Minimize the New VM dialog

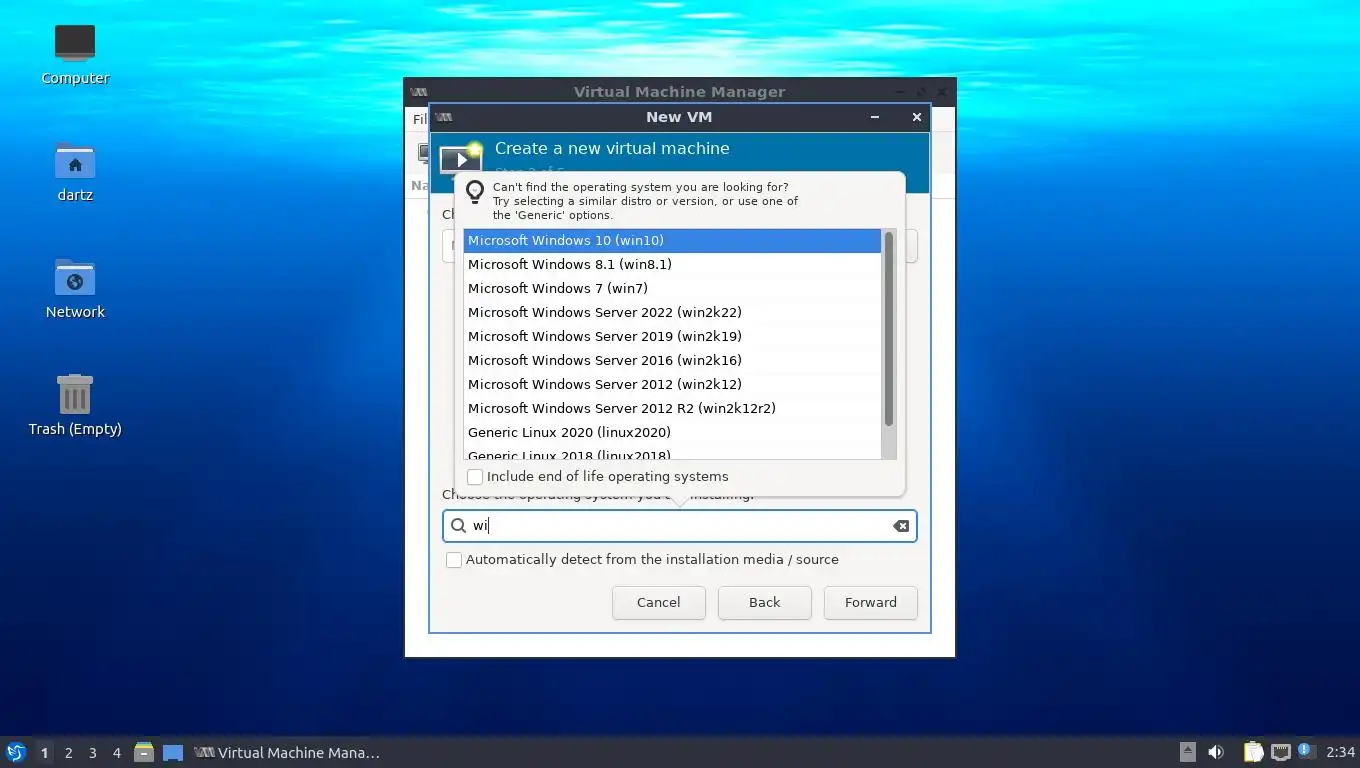[x=875, y=117]
